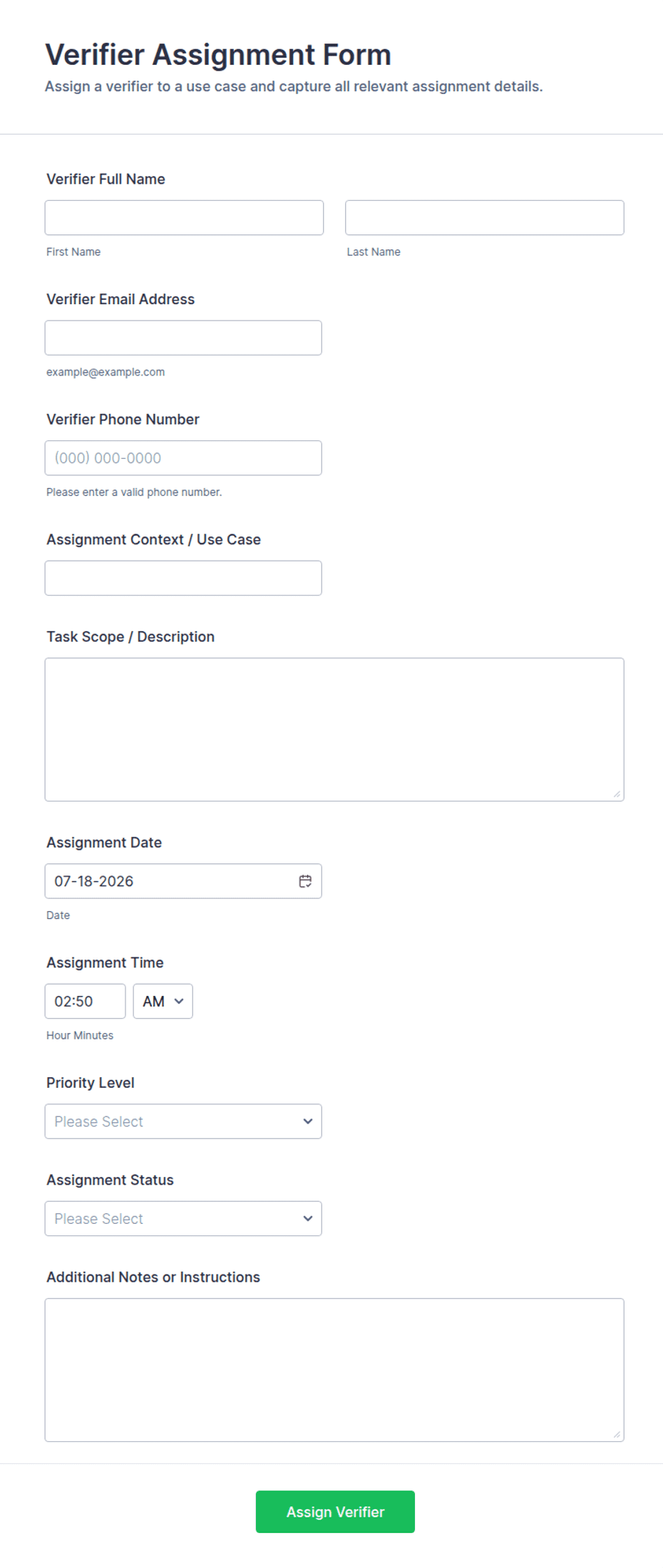Select the Verifier Email Address input
This screenshot has height=1568, width=663.
(183, 338)
